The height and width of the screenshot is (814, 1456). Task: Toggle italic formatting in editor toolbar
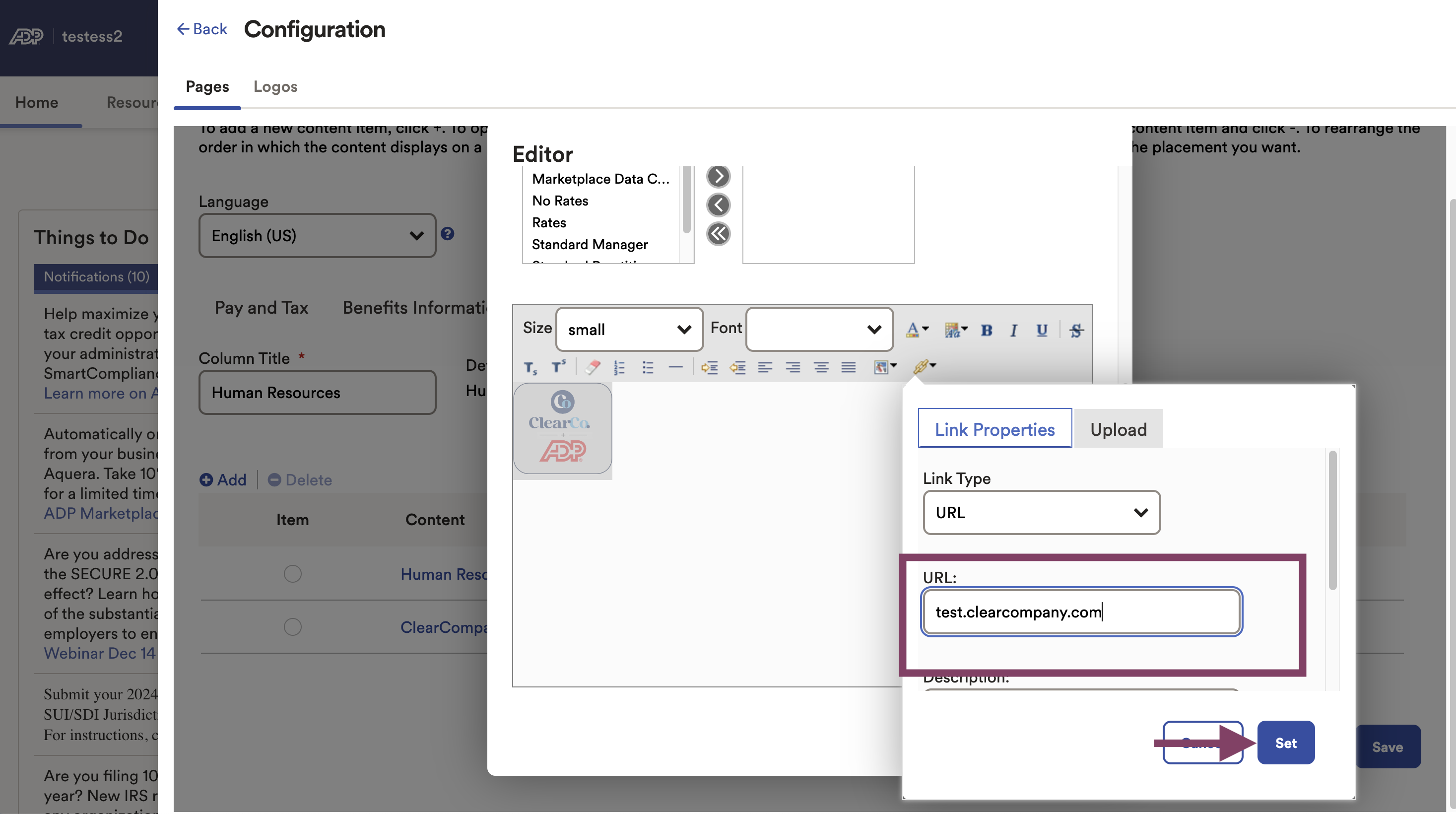1013,330
